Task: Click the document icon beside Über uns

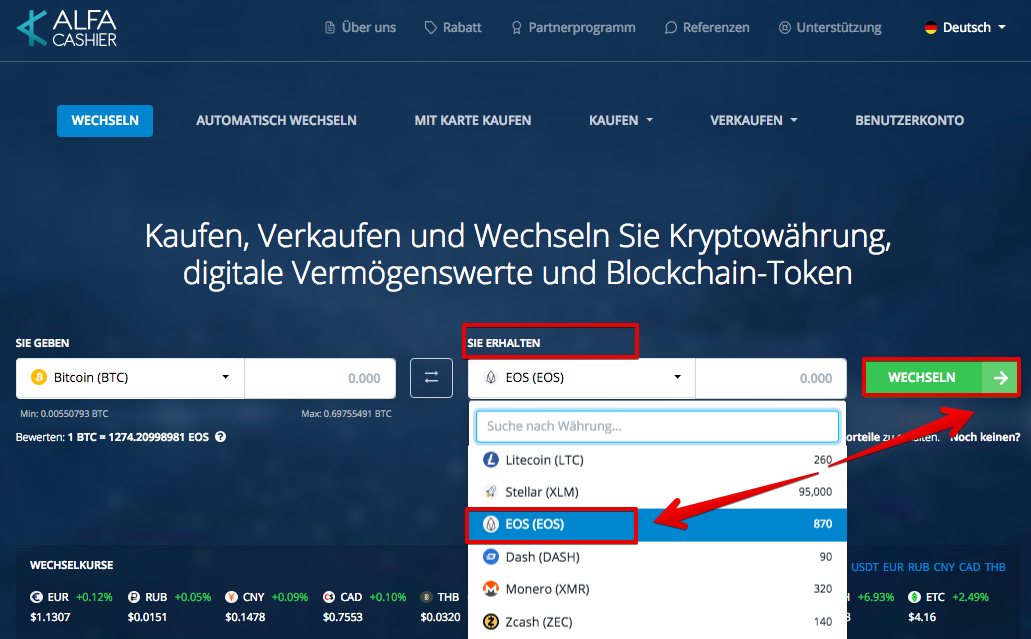Action: click(329, 28)
